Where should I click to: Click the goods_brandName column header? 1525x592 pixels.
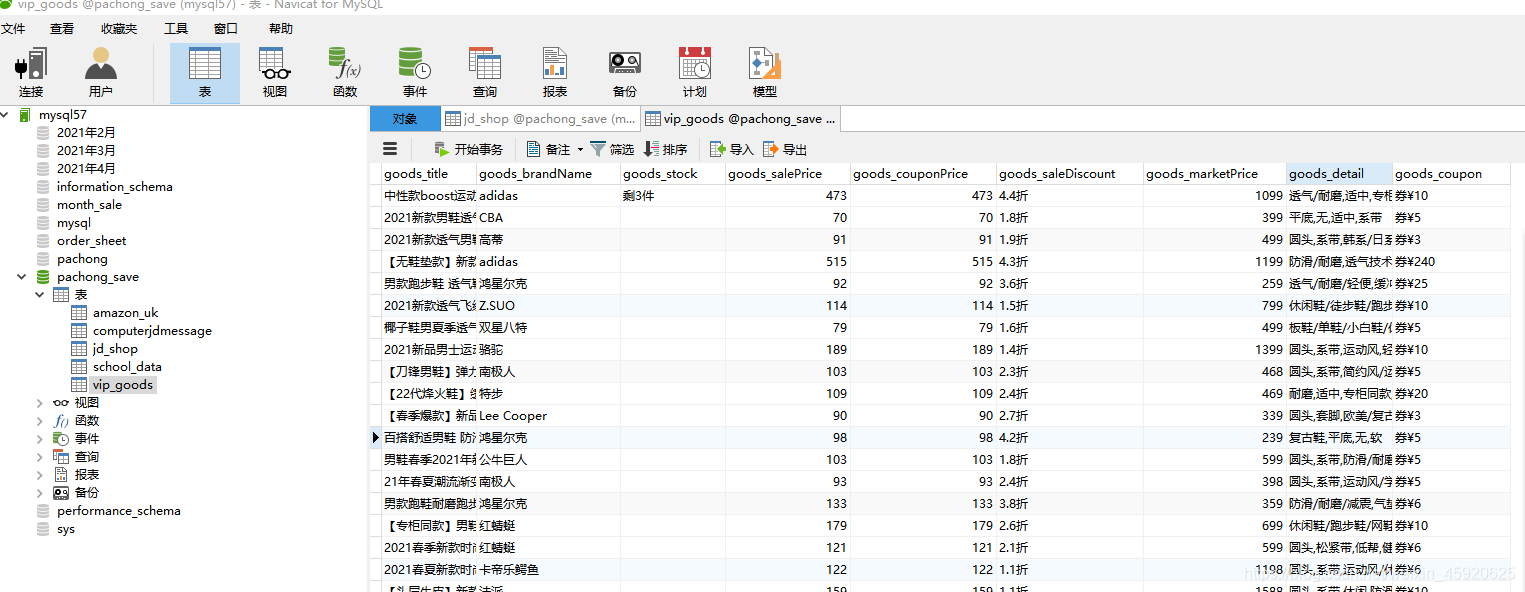[548, 174]
